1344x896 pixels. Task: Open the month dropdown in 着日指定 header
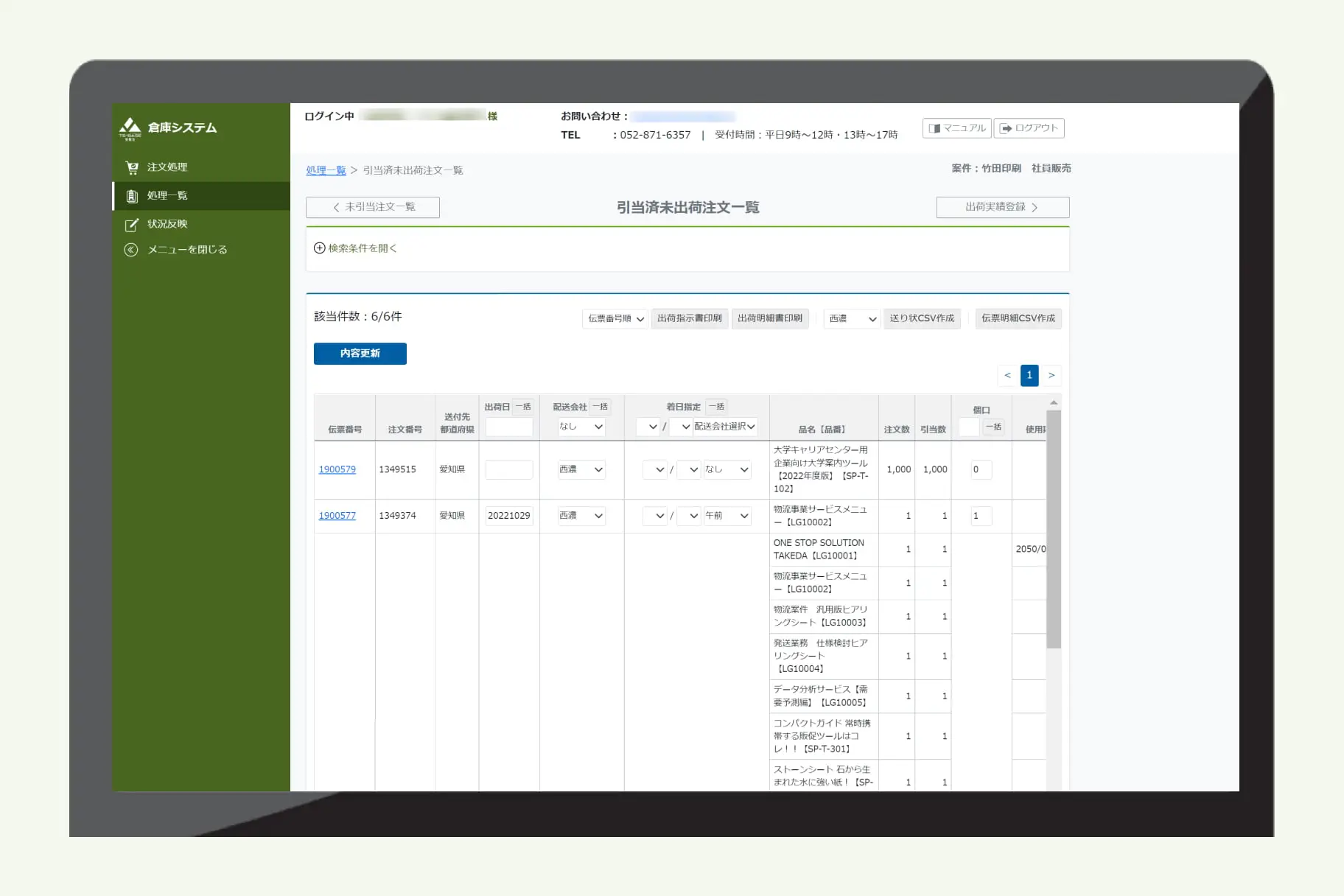pyautogui.click(x=648, y=427)
